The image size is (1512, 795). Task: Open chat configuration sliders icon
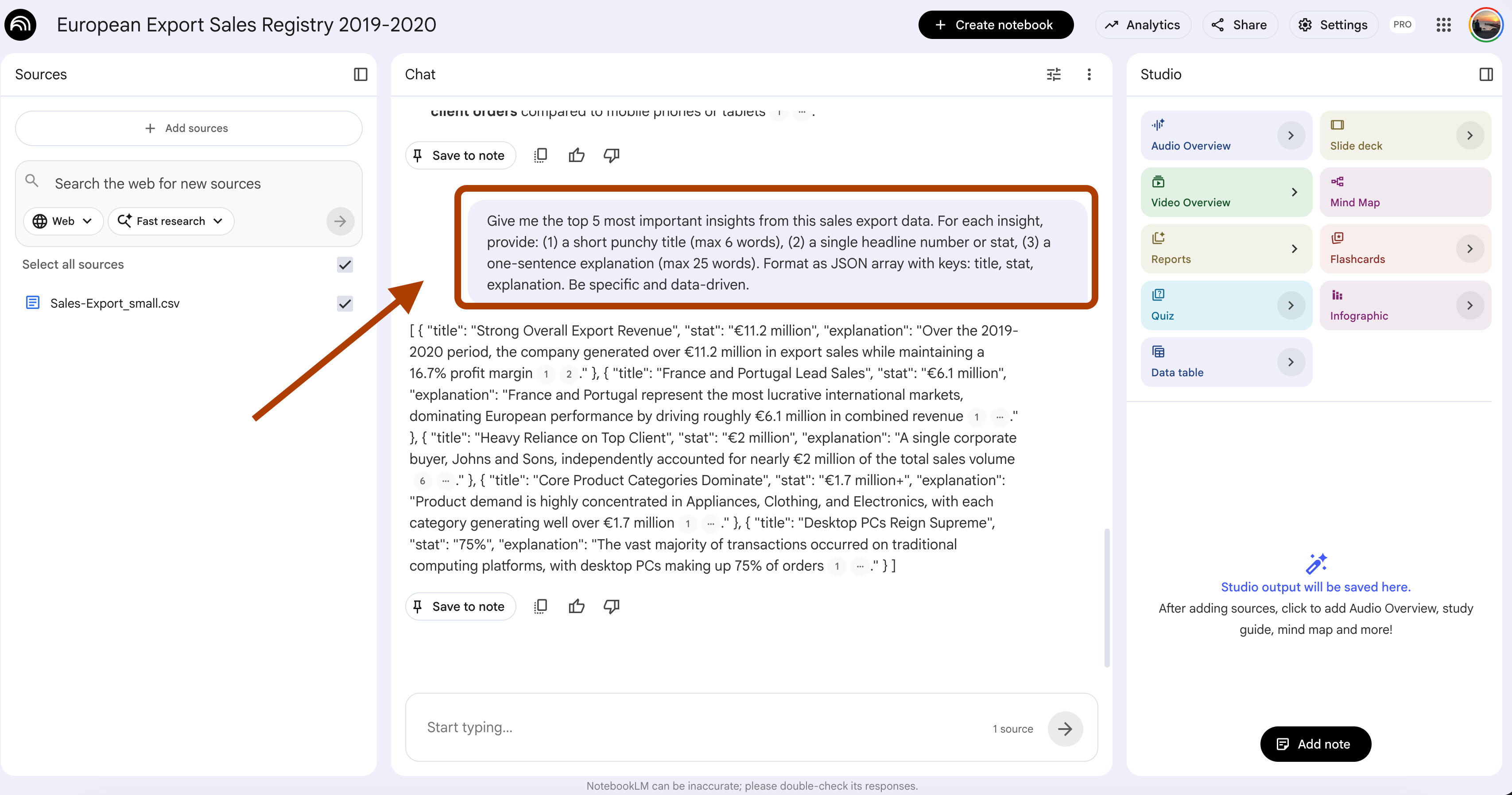point(1054,74)
